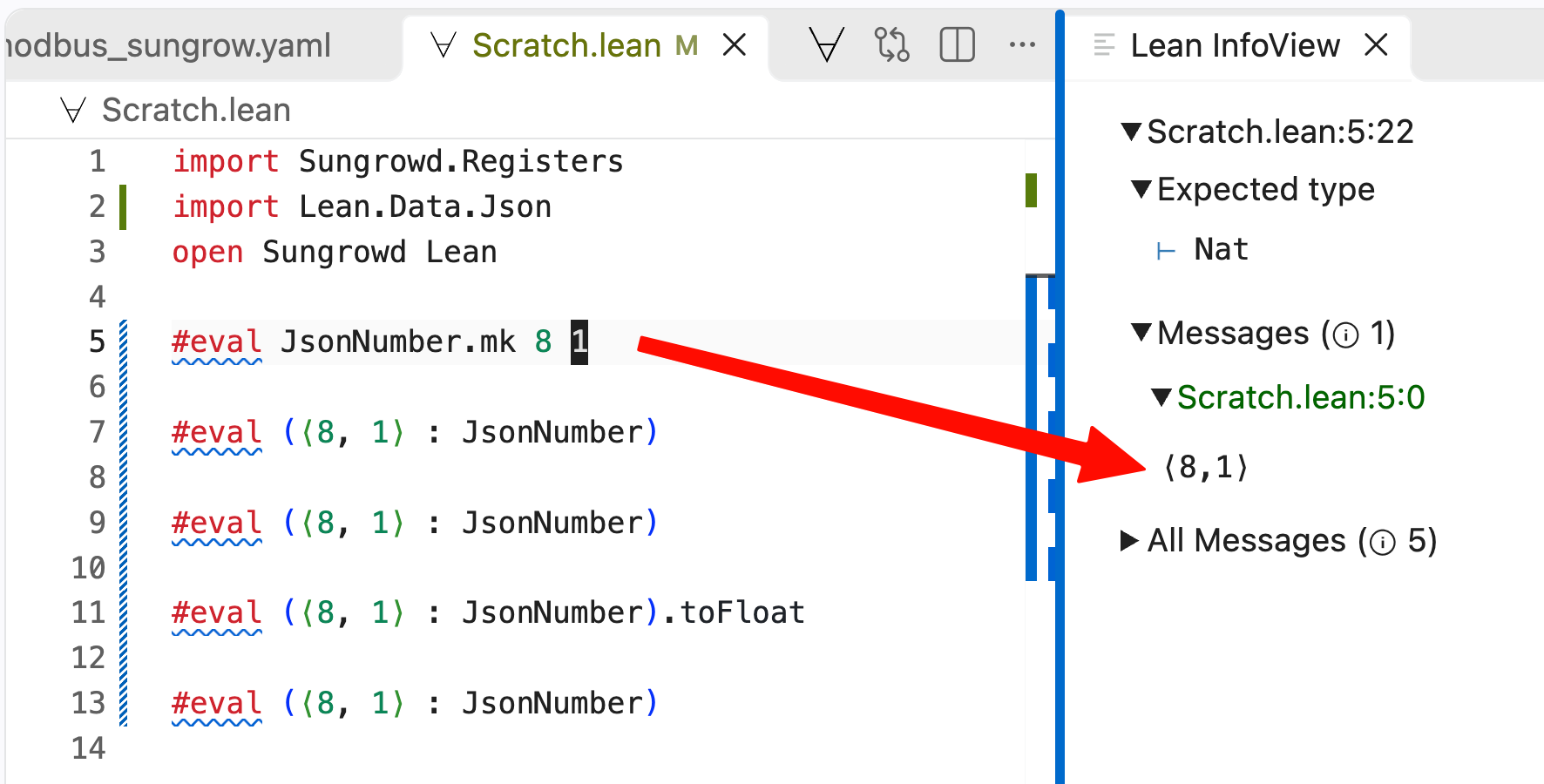
Task: Click the Scratch.lean breadcrumb item
Action: pos(196,111)
